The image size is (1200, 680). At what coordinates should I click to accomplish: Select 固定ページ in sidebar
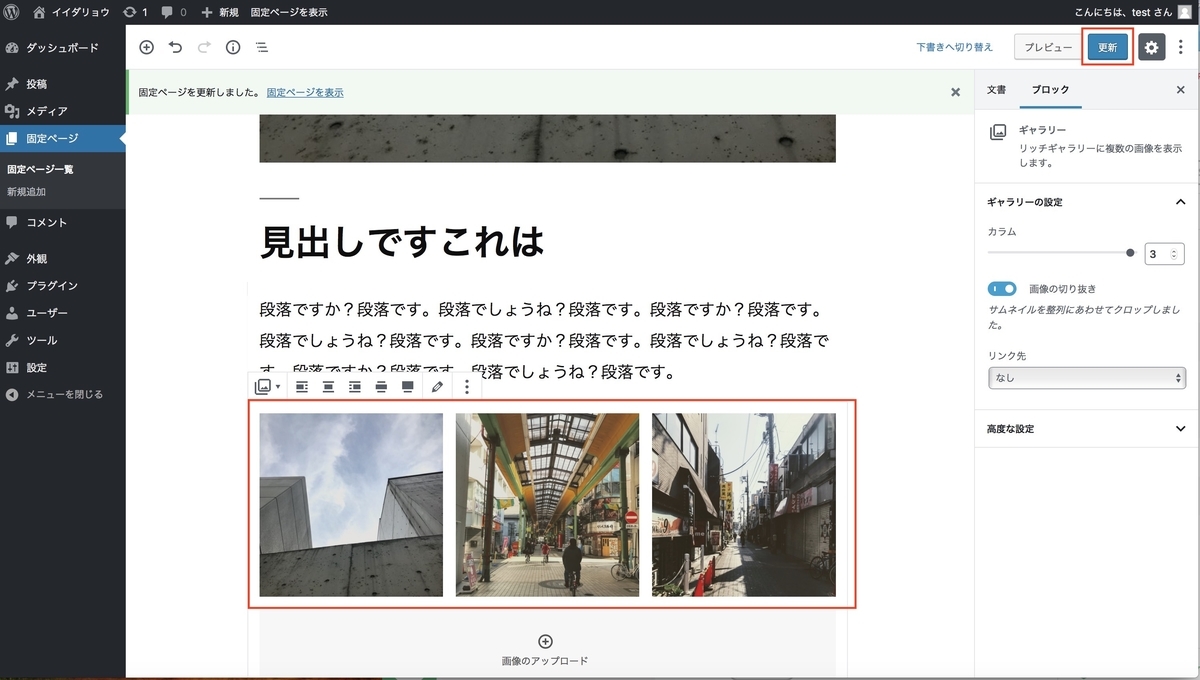coord(62,139)
